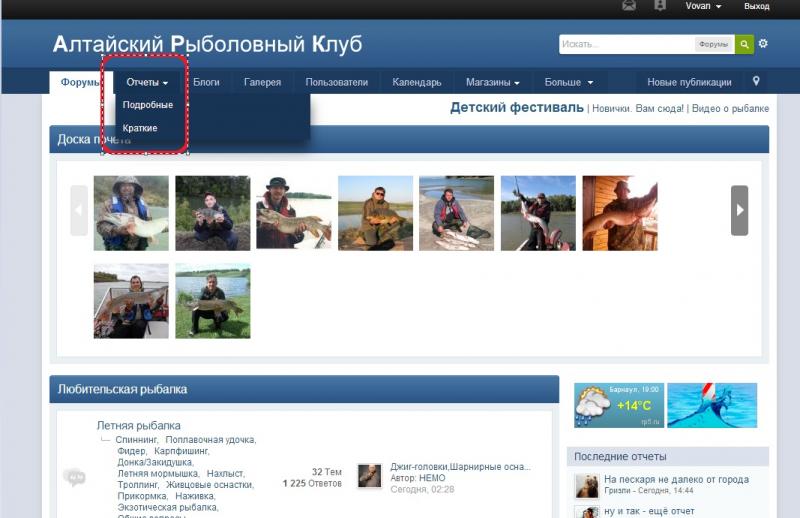Select Подробные from the Отчеты menu
800x518 pixels.
coord(147,105)
